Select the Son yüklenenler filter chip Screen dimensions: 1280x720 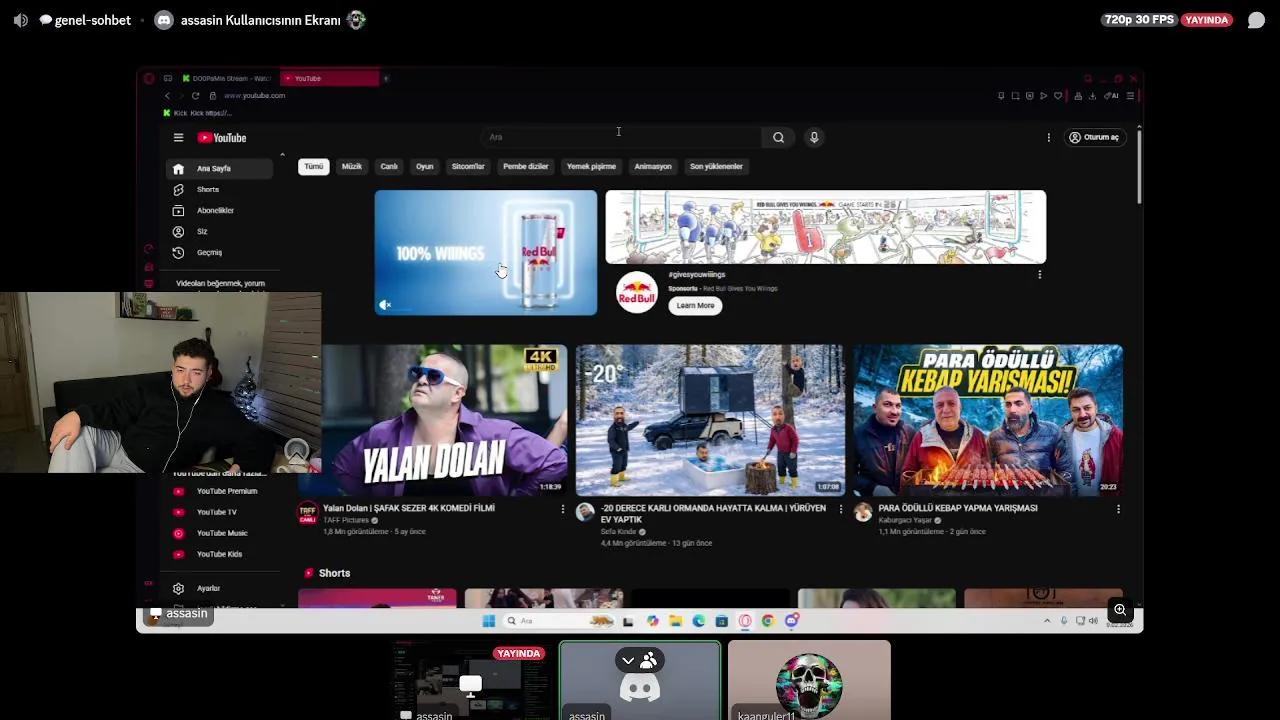[x=716, y=166]
